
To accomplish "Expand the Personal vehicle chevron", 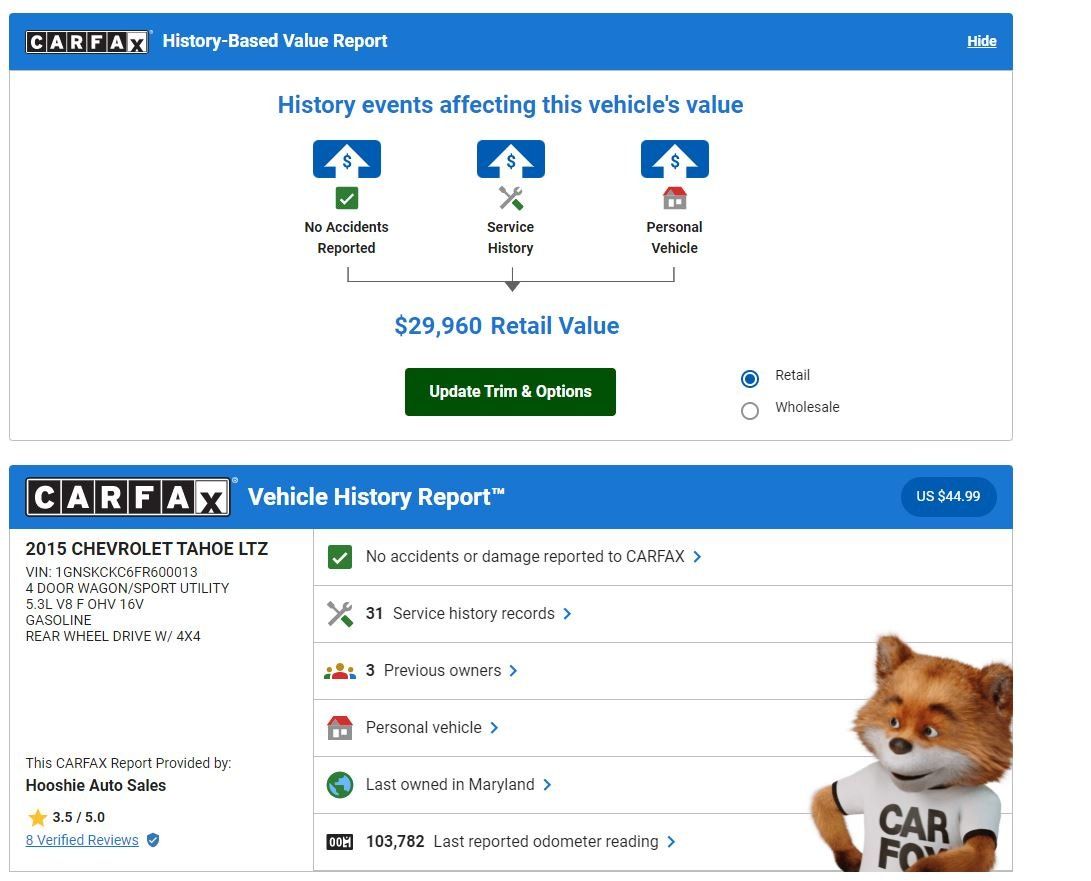I will 494,728.
